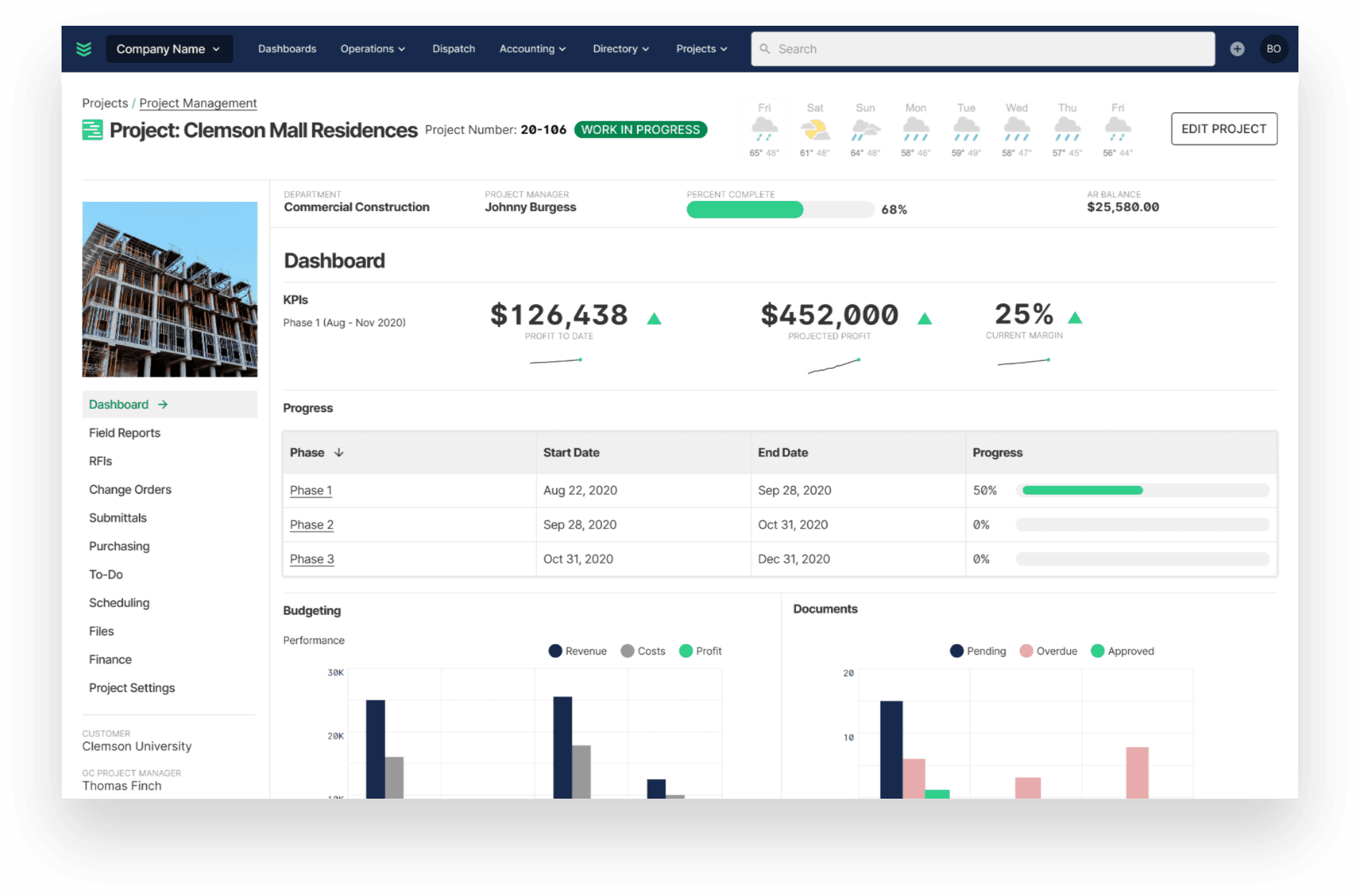Image resolution: width=1360 pixels, height=896 pixels.
Task: Open Dispatch in the top navigation
Action: click(x=454, y=49)
